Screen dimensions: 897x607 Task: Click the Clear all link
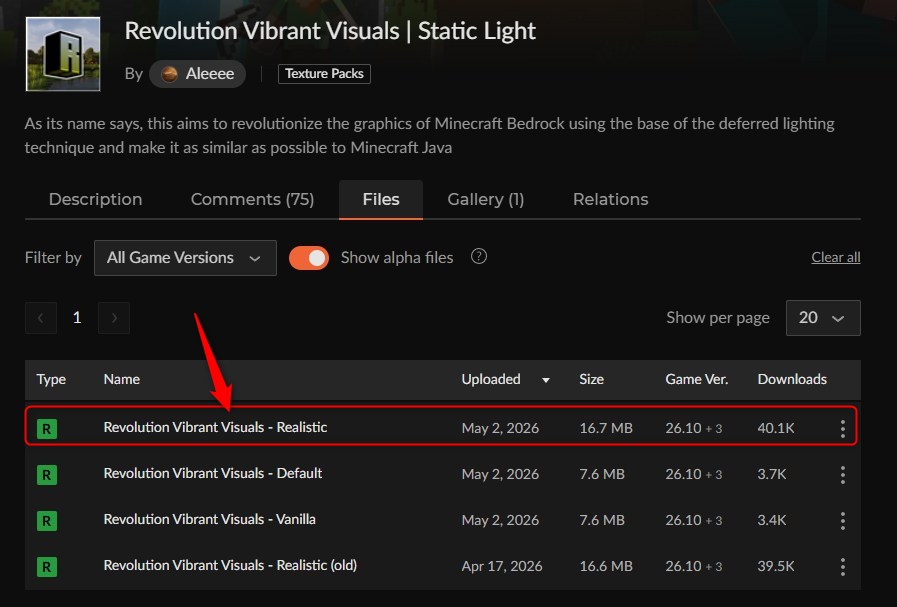coord(836,257)
